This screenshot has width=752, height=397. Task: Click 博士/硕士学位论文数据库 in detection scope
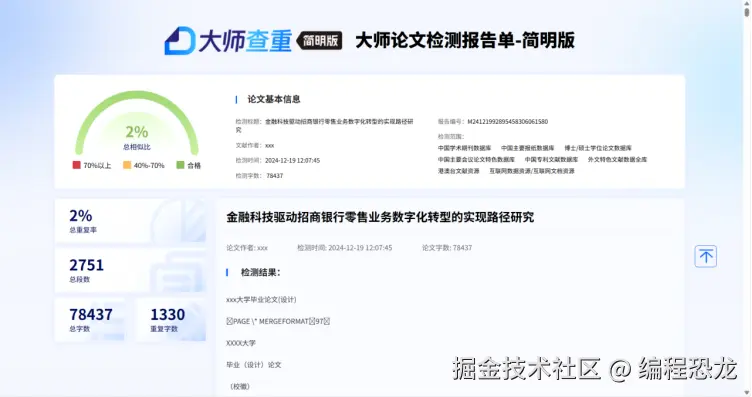click(x=598, y=148)
